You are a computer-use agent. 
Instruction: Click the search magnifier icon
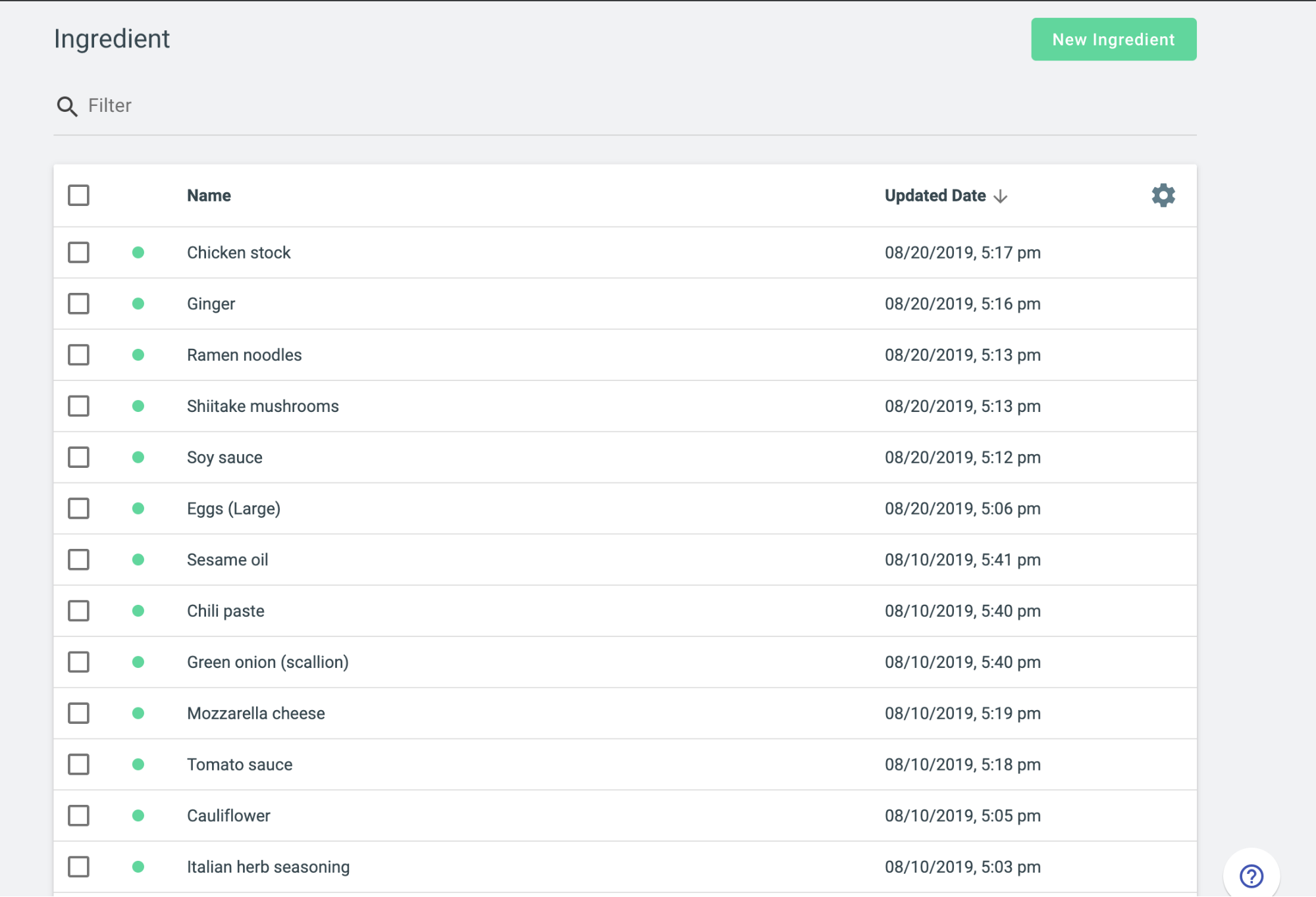tap(67, 106)
